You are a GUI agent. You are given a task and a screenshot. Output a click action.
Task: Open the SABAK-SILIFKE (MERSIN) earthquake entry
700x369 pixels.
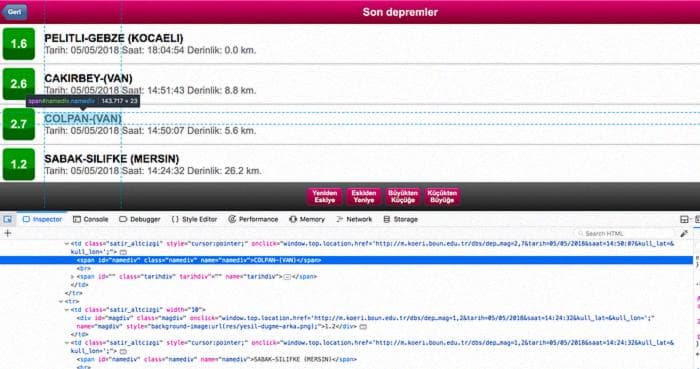[112, 159]
